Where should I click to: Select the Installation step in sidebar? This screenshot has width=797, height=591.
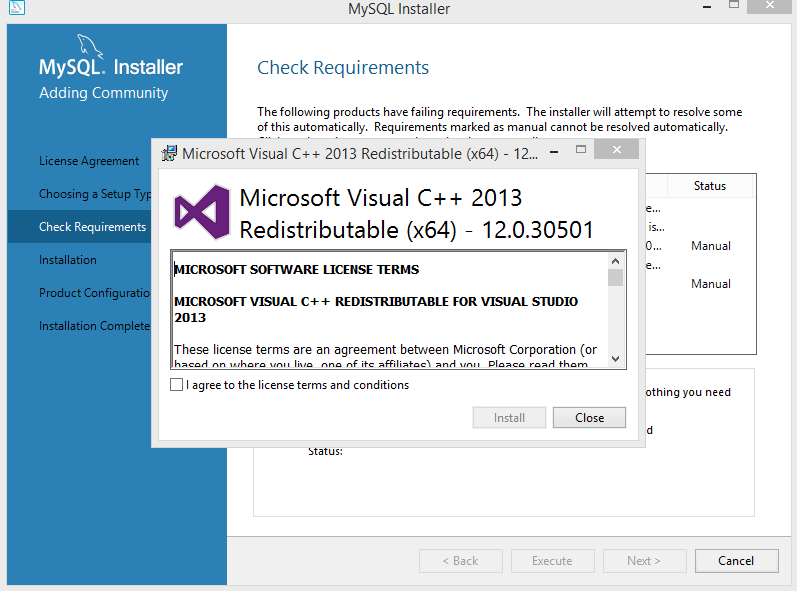click(68, 260)
